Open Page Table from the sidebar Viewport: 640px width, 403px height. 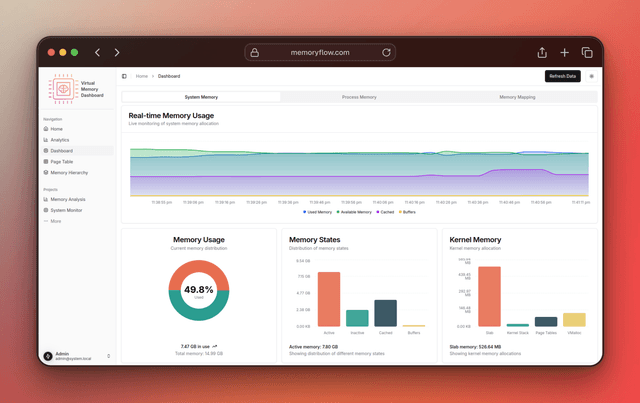click(x=61, y=162)
